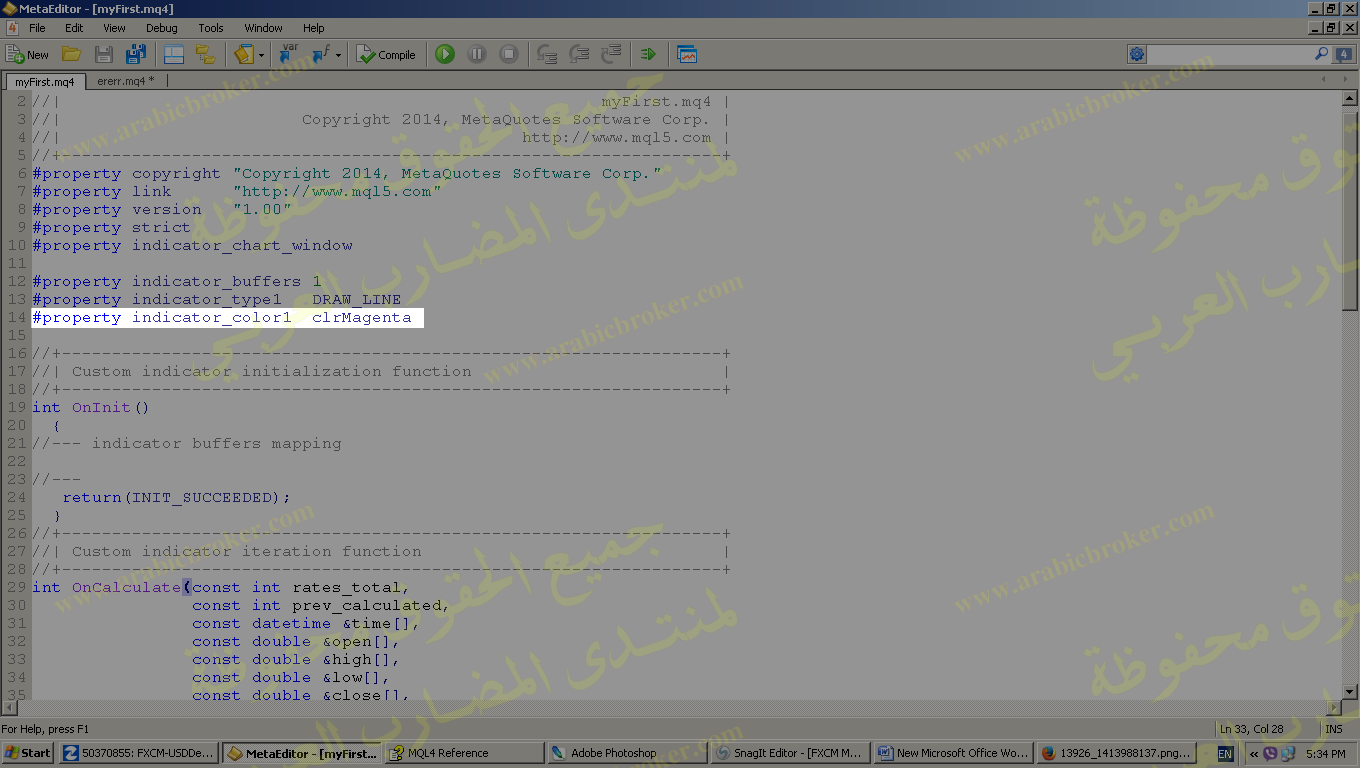Click the INS indicator in status bar
The image size is (1360, 768).
(x=1334, y=729)
